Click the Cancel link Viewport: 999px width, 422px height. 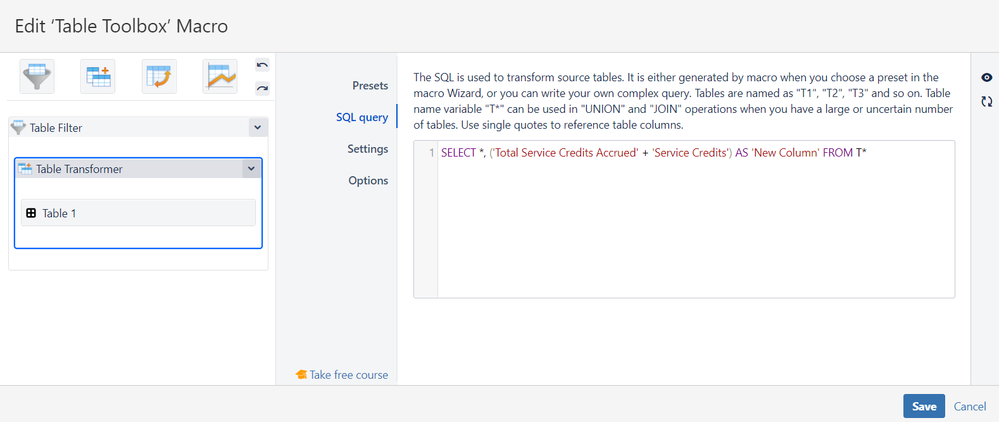(970, 407)
